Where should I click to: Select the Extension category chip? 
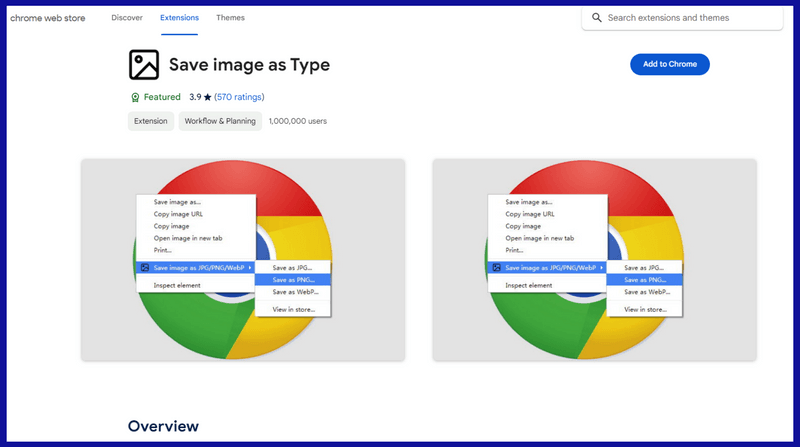[x=150, y=121]
